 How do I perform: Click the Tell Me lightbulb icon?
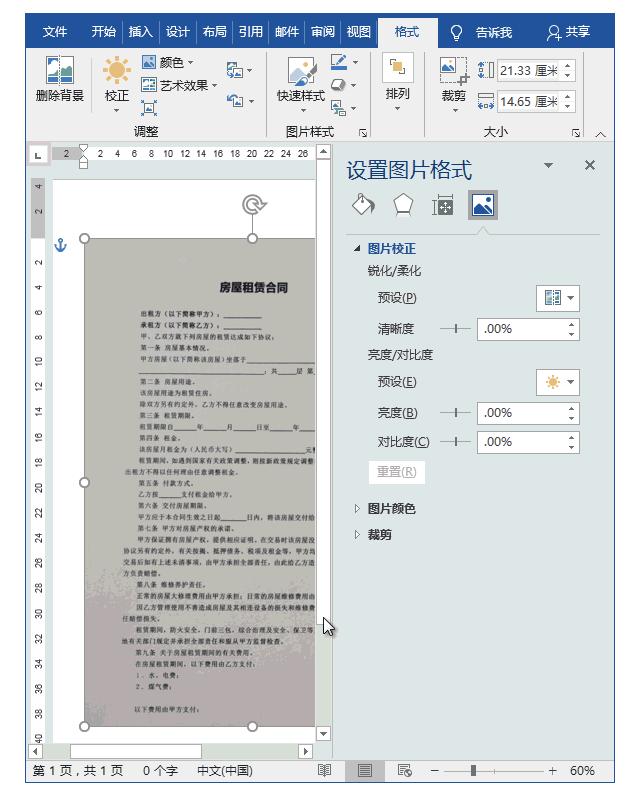457,33
